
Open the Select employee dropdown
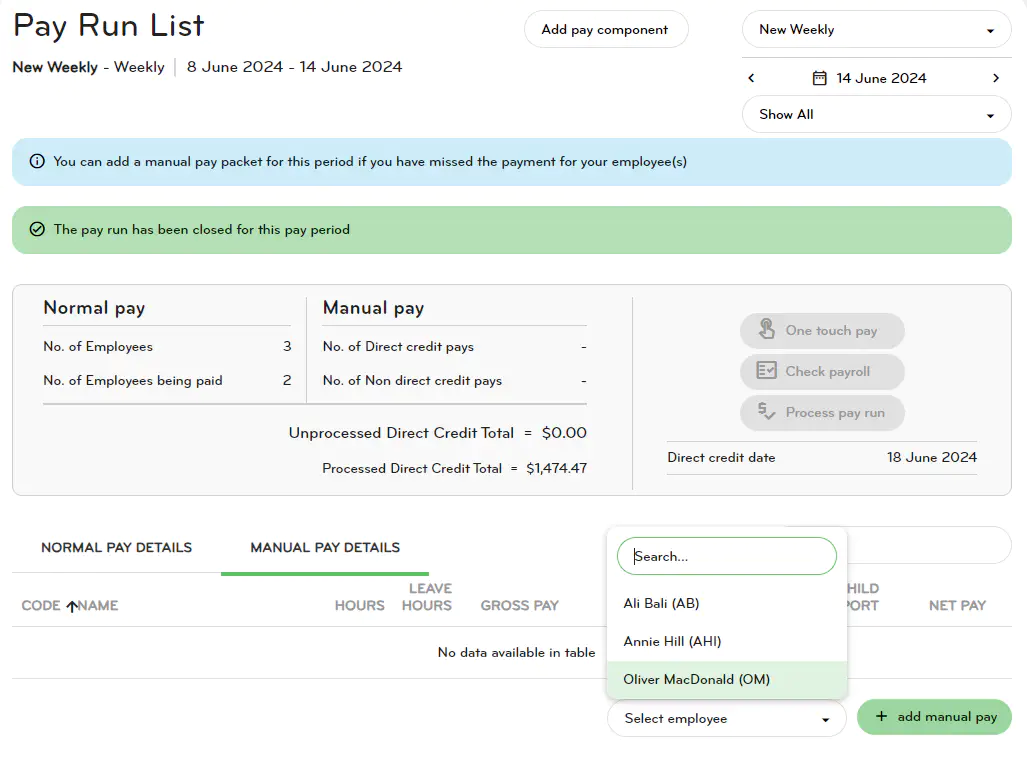pos(726,718)
